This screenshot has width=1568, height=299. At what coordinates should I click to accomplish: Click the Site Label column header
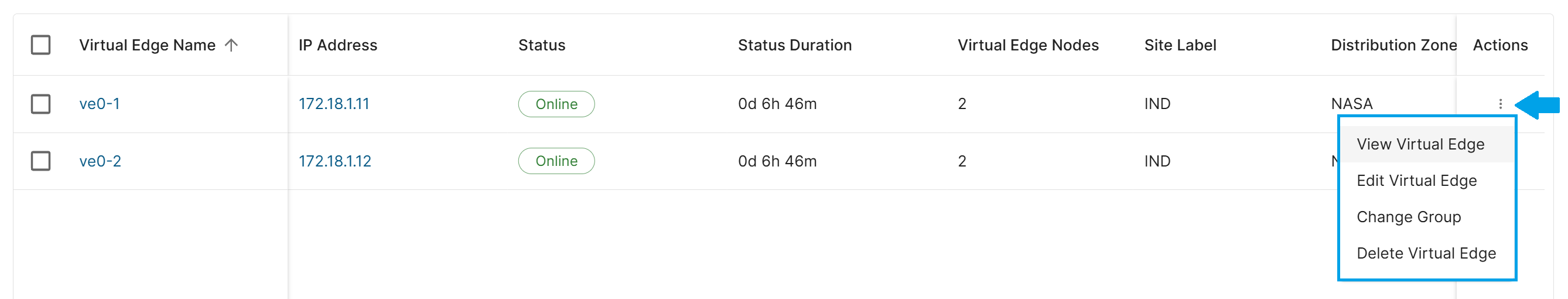(1180, 45)
